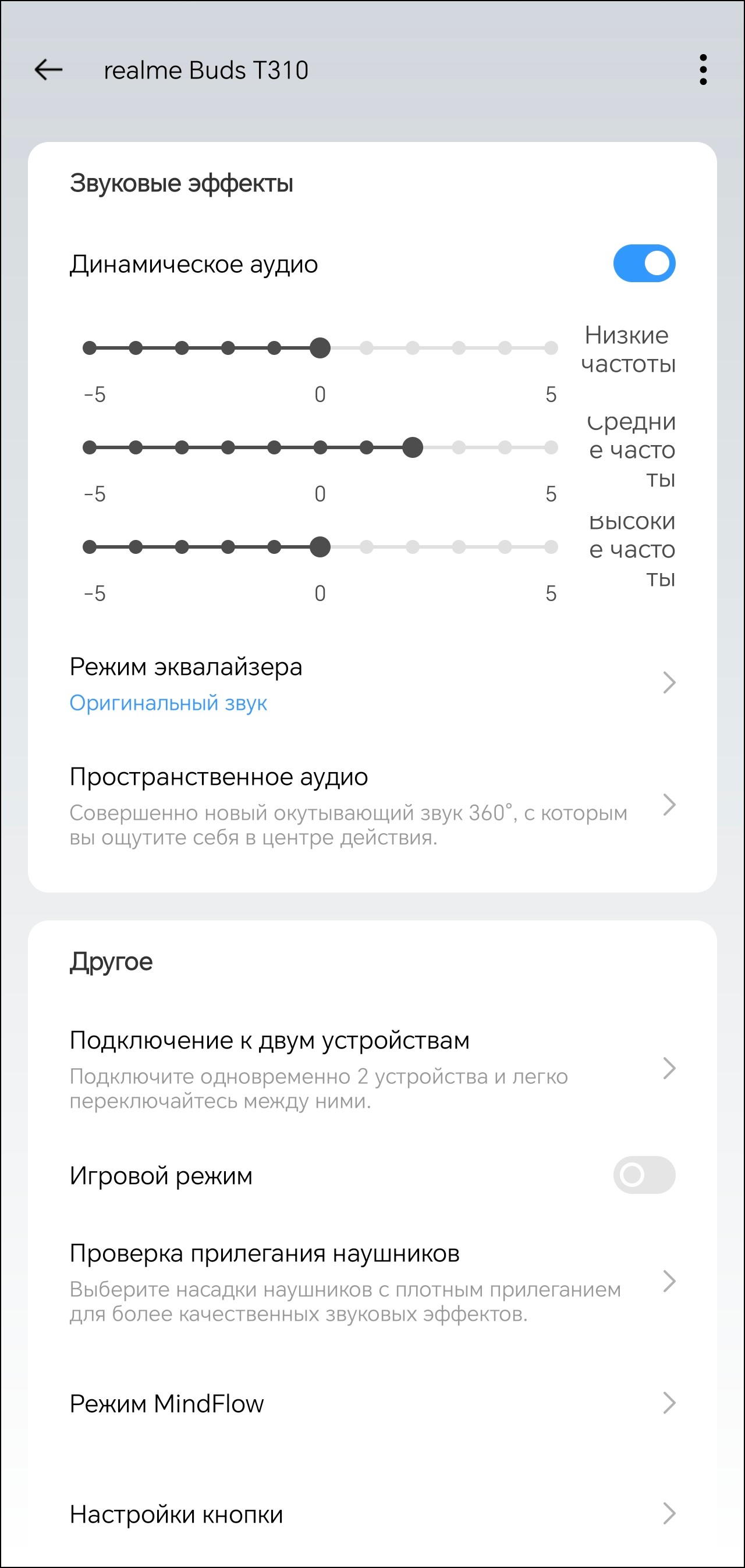Click chevron next to Режим MindFlow

tap(669, 1403)
